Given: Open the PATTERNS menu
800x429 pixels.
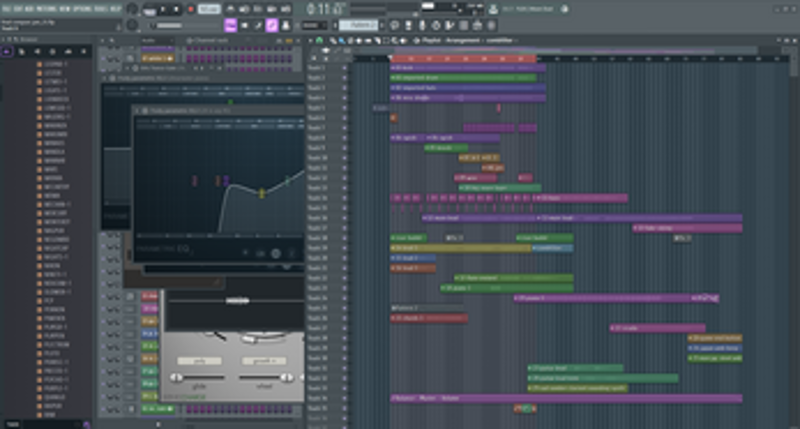Looking at the screenshot, I should coord(46,9).
